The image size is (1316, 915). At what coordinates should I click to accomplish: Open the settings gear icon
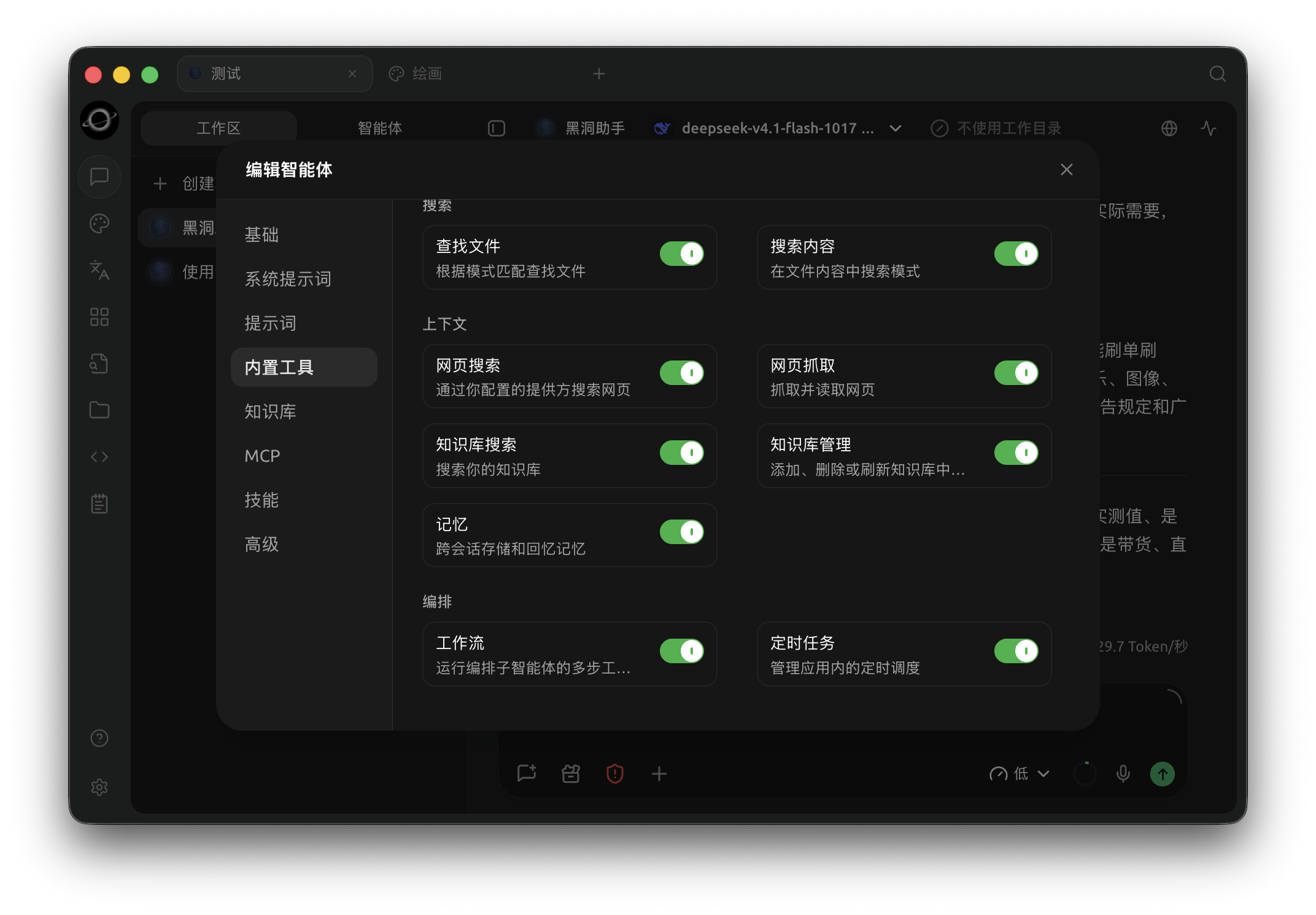tap(99, 787)
